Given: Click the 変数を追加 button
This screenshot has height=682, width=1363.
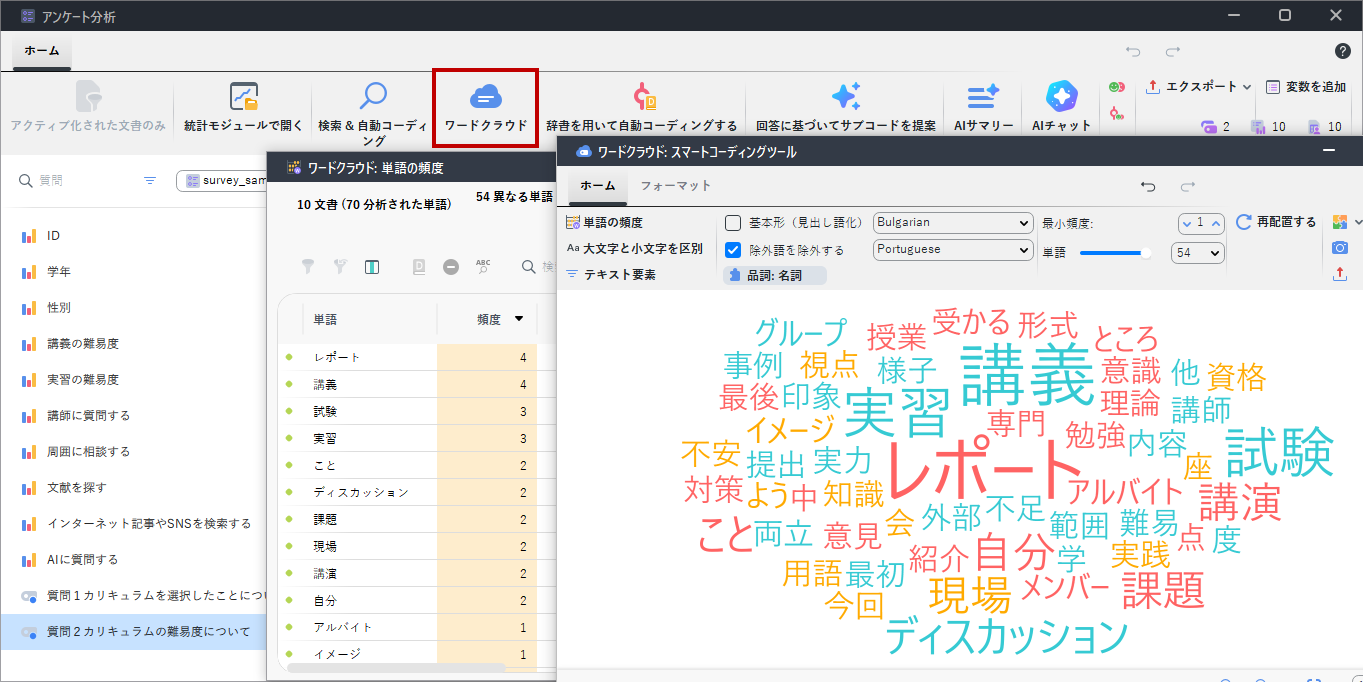Looking at the screenshot, I should [1305, 87].
